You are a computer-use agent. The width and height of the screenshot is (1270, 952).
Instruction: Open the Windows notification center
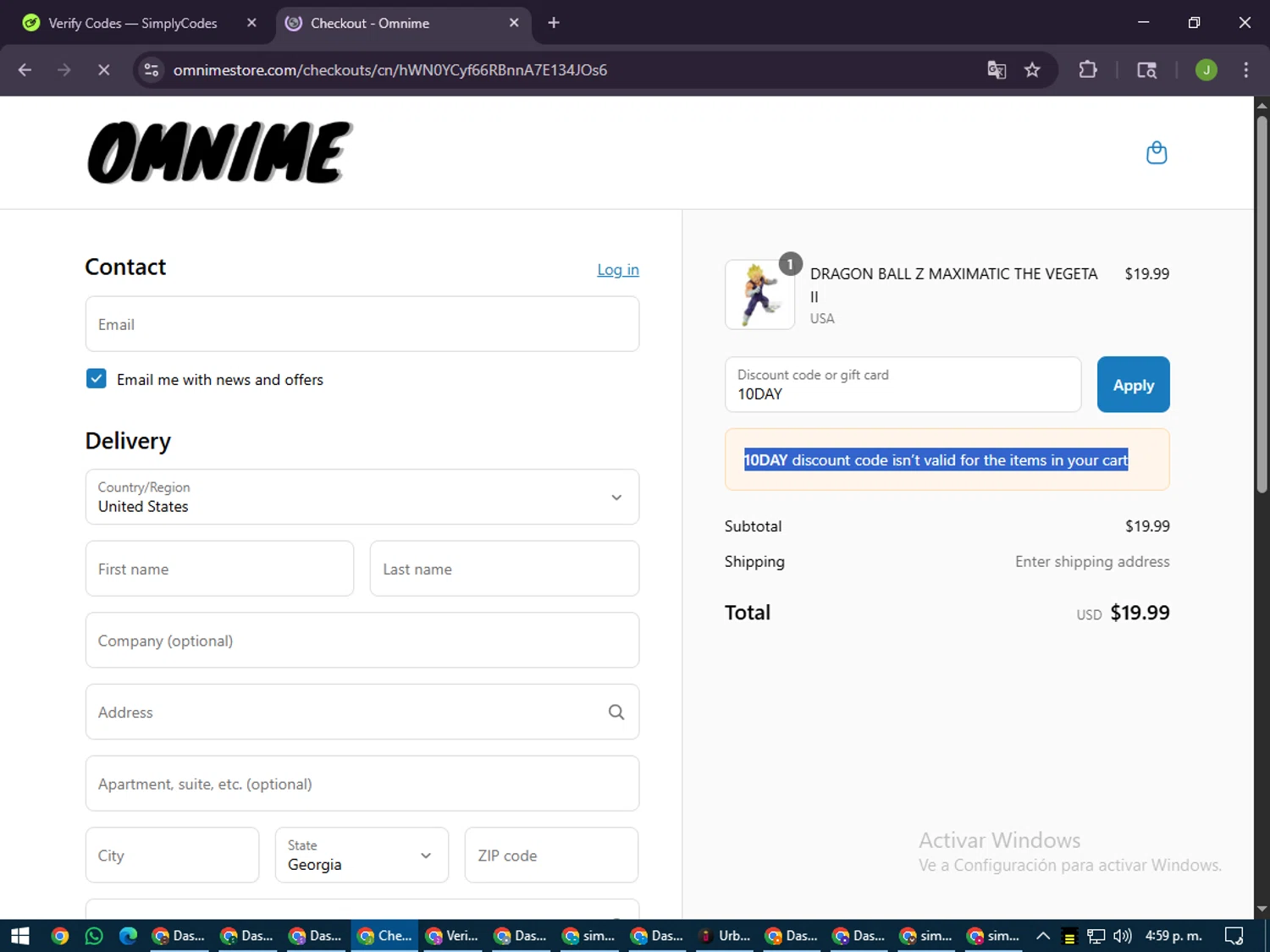1234,936
